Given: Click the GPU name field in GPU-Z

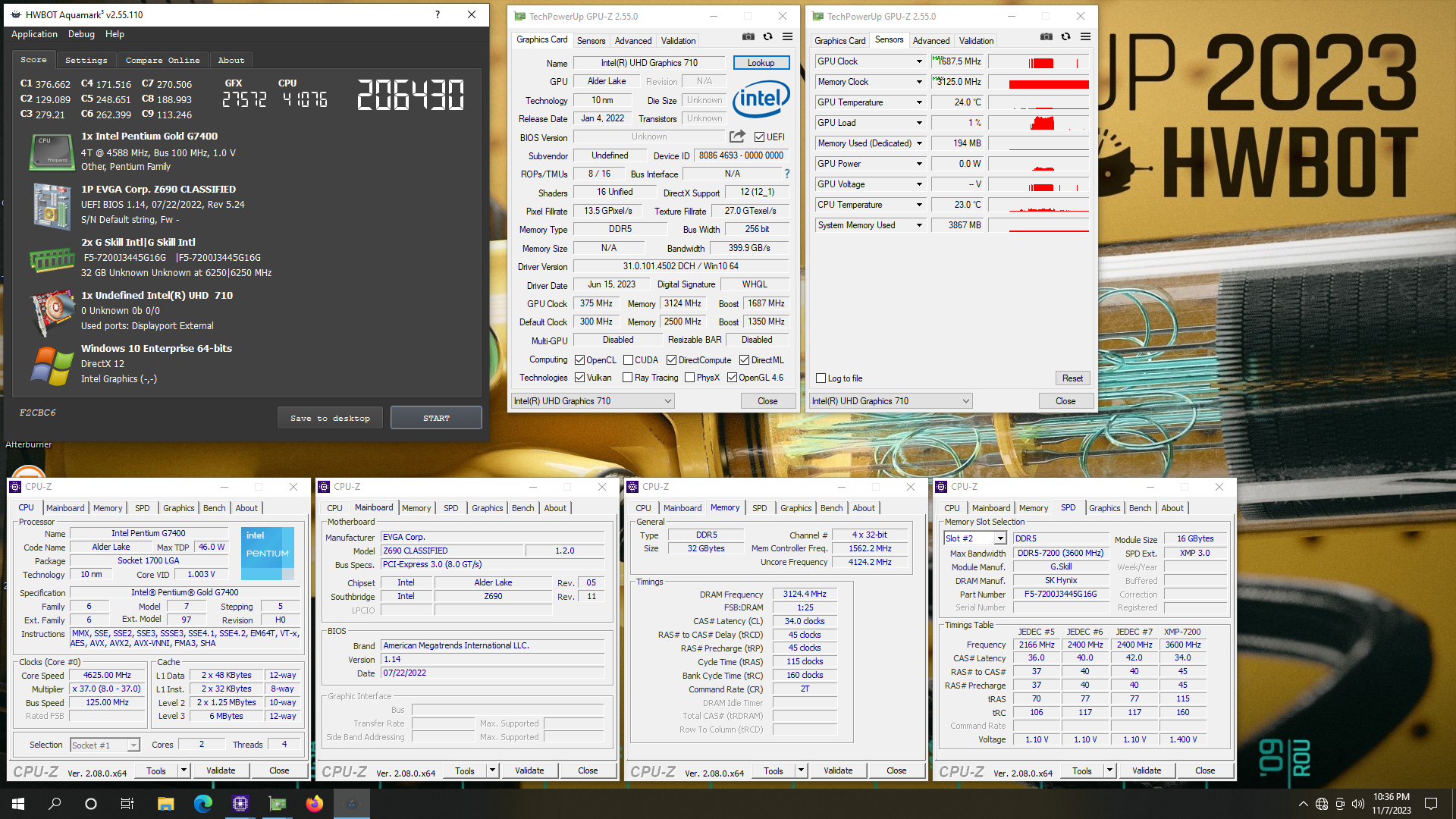Looking at the screenshot, I should click(x=650, y=63).
